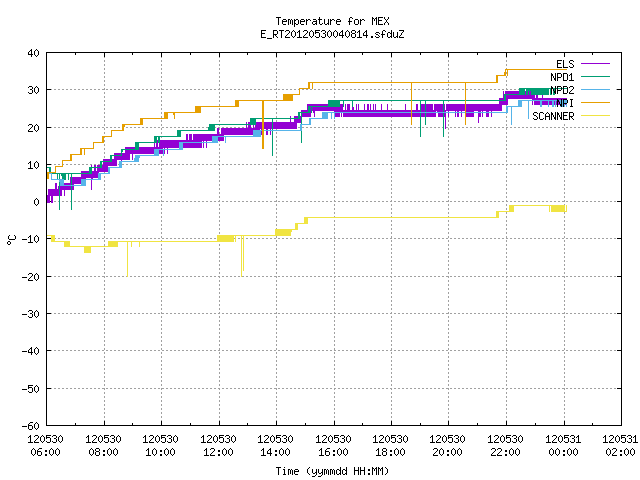Click the y-axis tick label -40
This screenshot has width=640, height=480.
[x=31, y=351]
